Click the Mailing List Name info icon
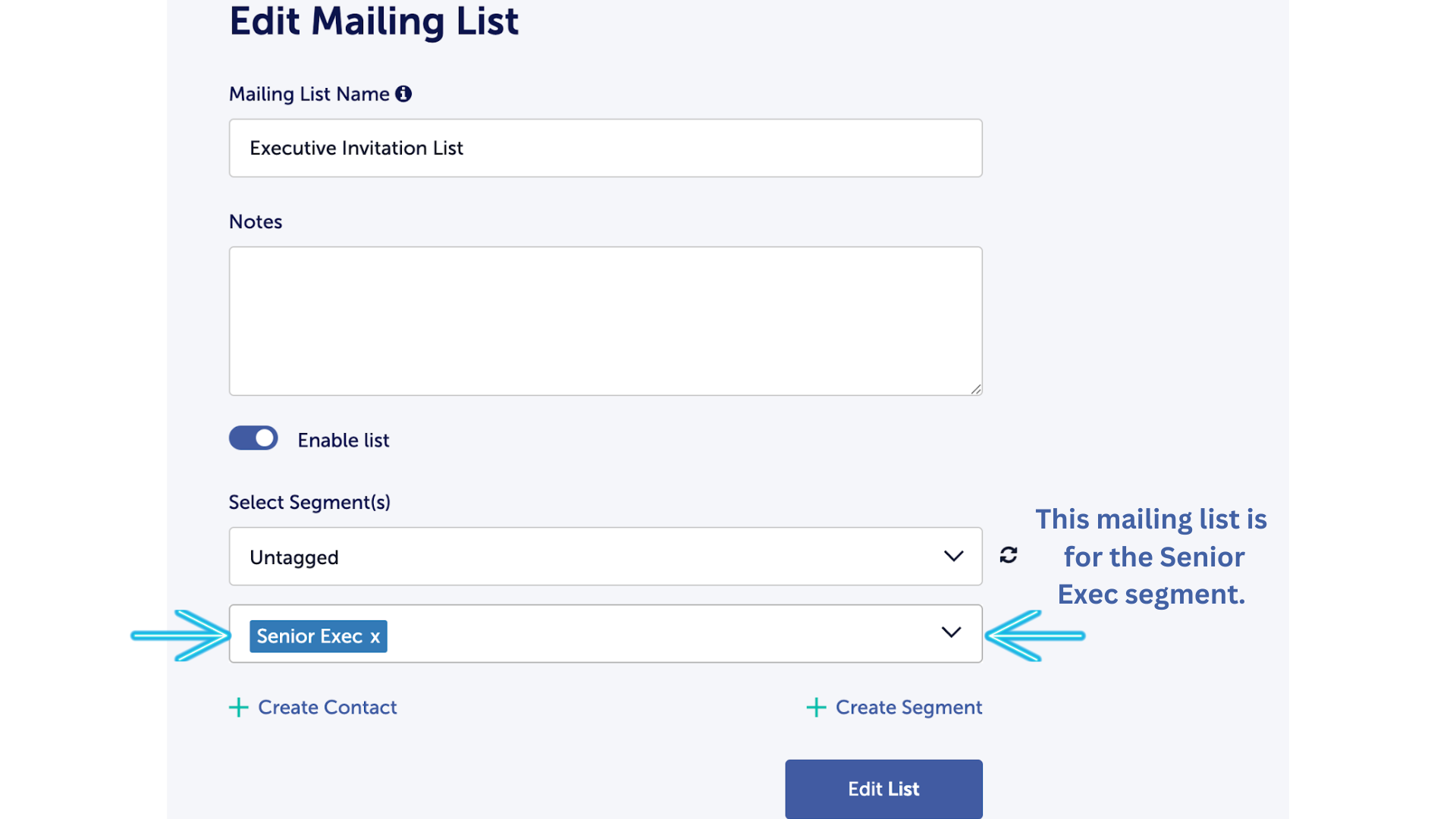The height and width of the screenshot is (819, 1456). pyautogui.click(x=403, y=94)
